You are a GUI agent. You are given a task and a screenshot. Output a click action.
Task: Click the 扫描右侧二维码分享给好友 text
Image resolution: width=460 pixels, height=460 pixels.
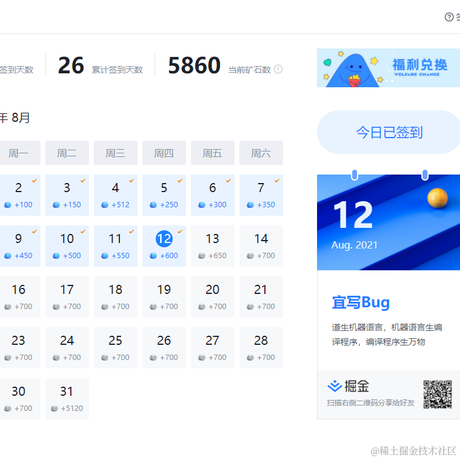[x=370, y=403]
